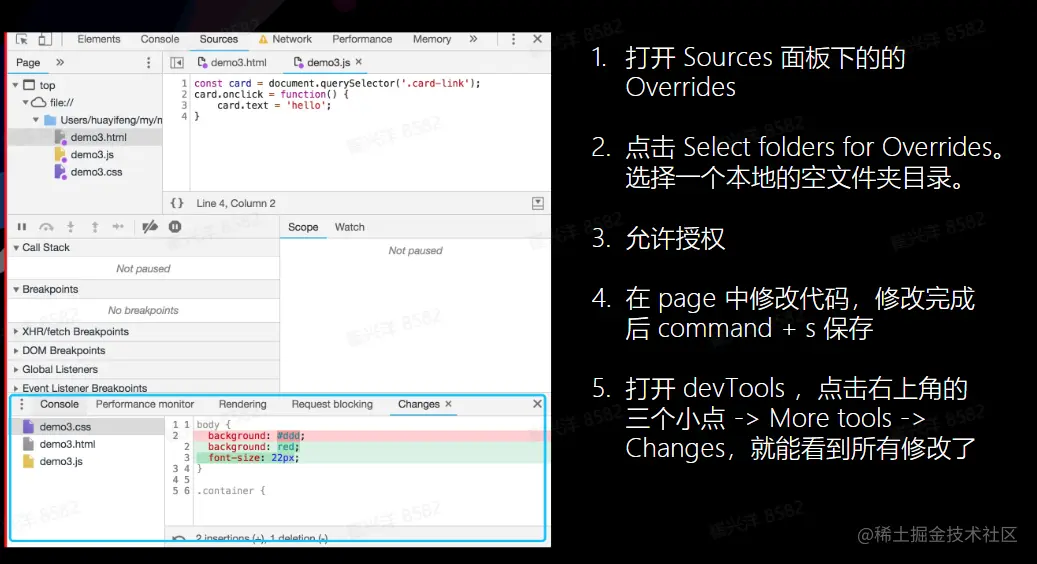The width and height of the screenshot is (1037, 564).
Task: Open the top Console tab
Action: (159, 39)
